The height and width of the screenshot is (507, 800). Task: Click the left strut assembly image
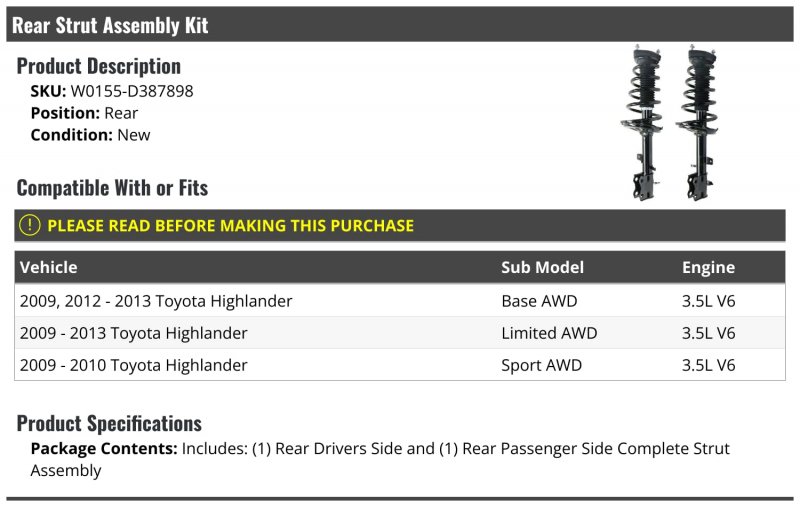pyautogui.click(x=642, y=123)
